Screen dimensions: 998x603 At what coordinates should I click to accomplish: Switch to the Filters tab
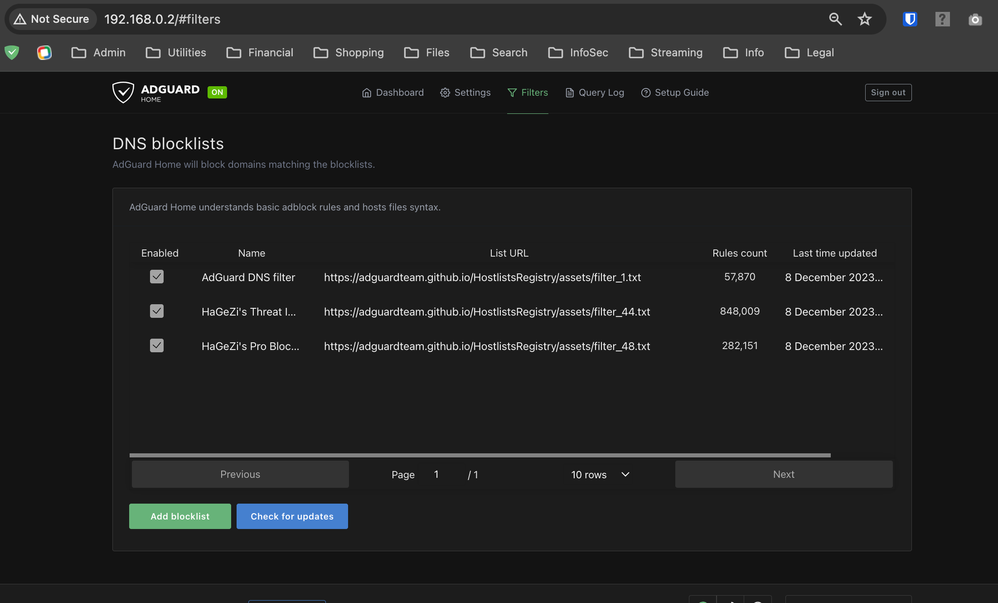[528, 92]
